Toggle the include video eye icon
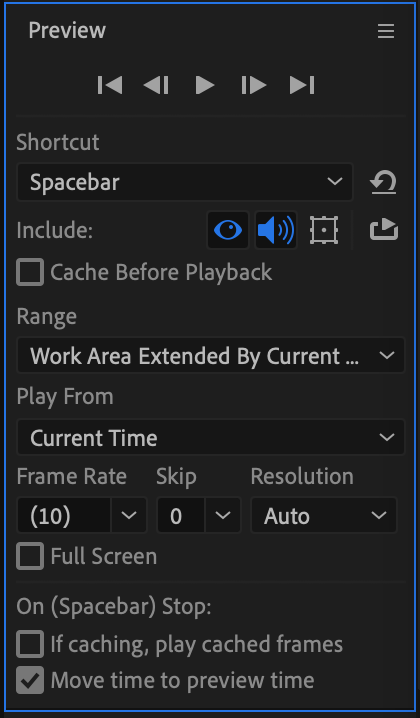This screenshot has width=420, height=718. pos(228,230)
